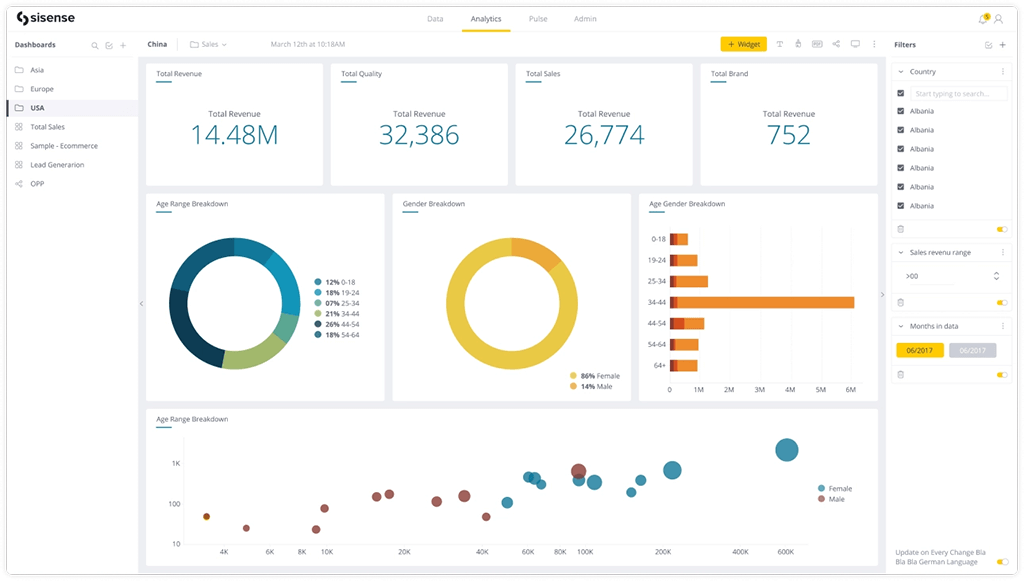Screen dimensions: 1024x581
Task: Click the yellow Widget button
Action: click(743, 44)
